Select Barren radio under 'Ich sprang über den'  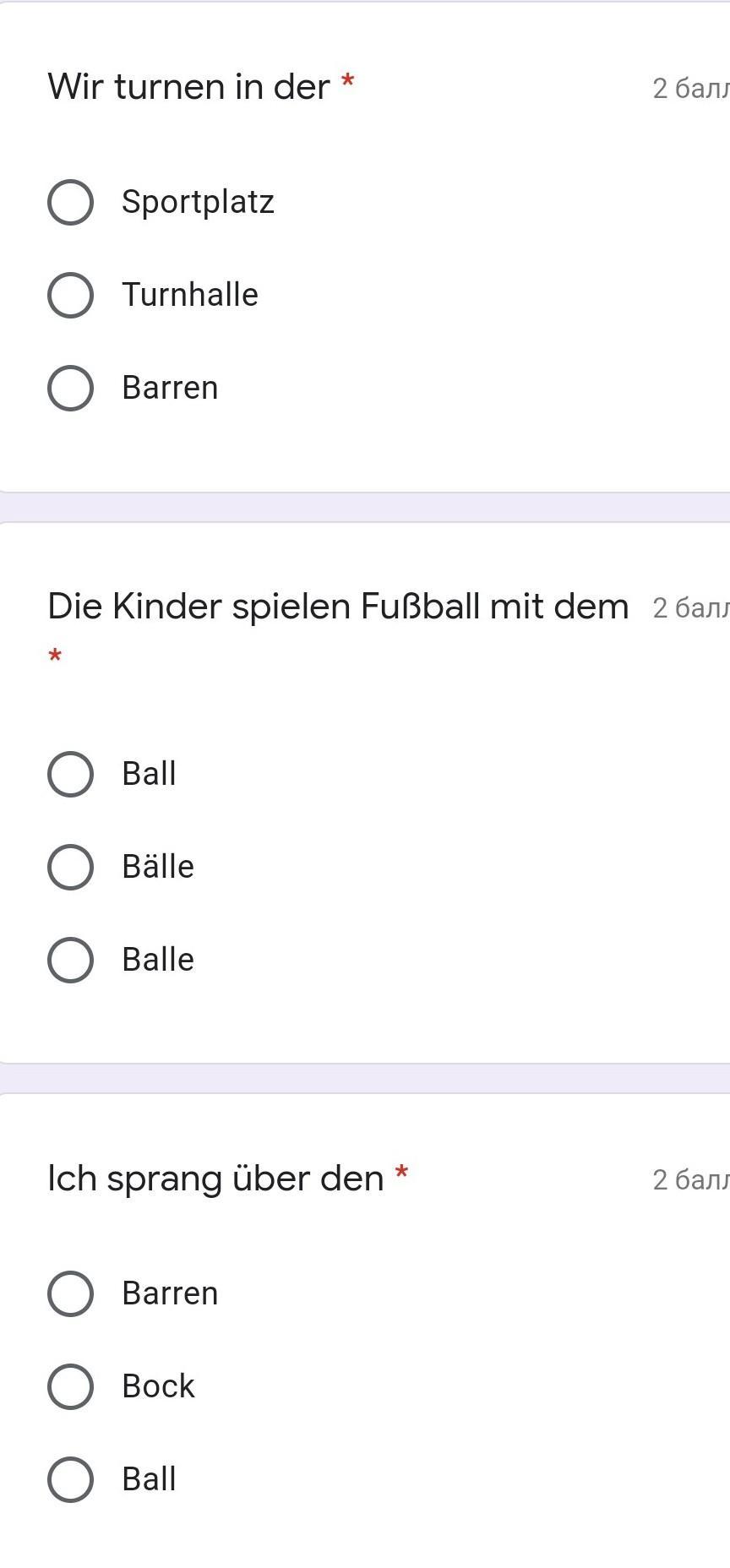click(x=70, y=1293)
